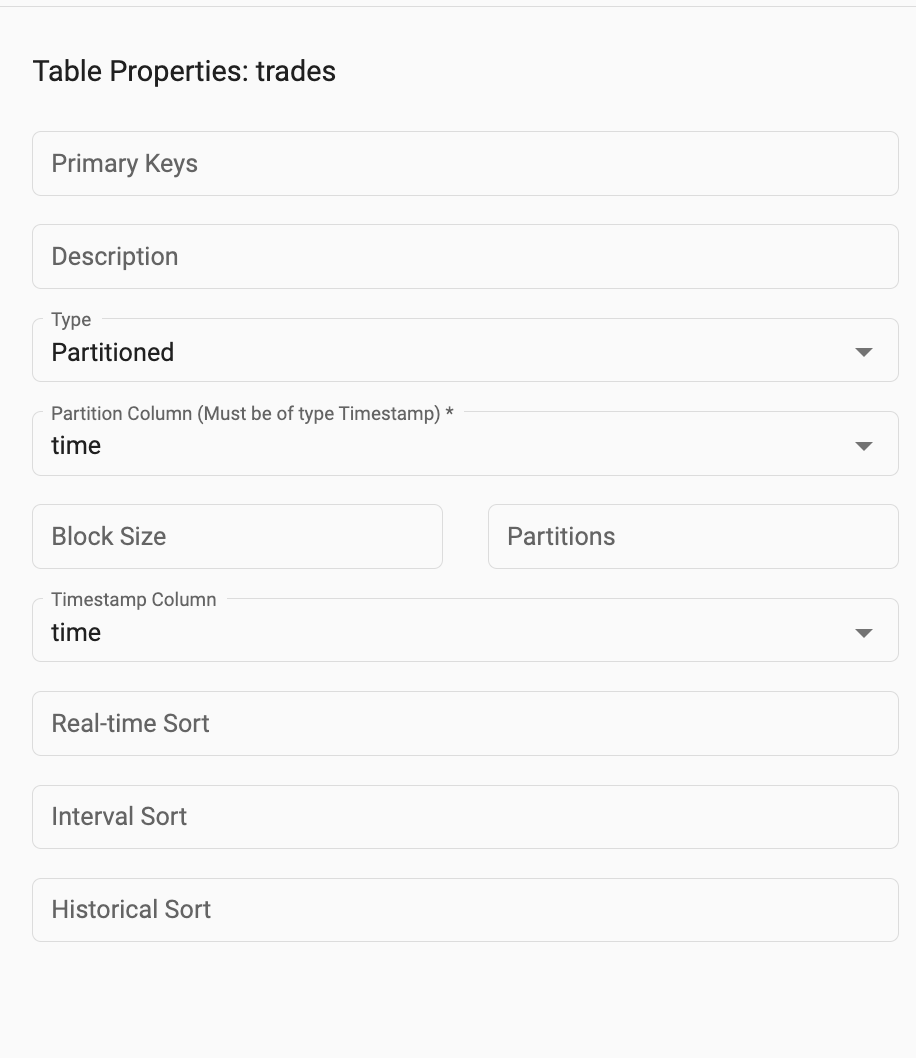Click the "Timestamp Column" field label
The width and height of the screenshot is (916, 1058).
[134, 600]
